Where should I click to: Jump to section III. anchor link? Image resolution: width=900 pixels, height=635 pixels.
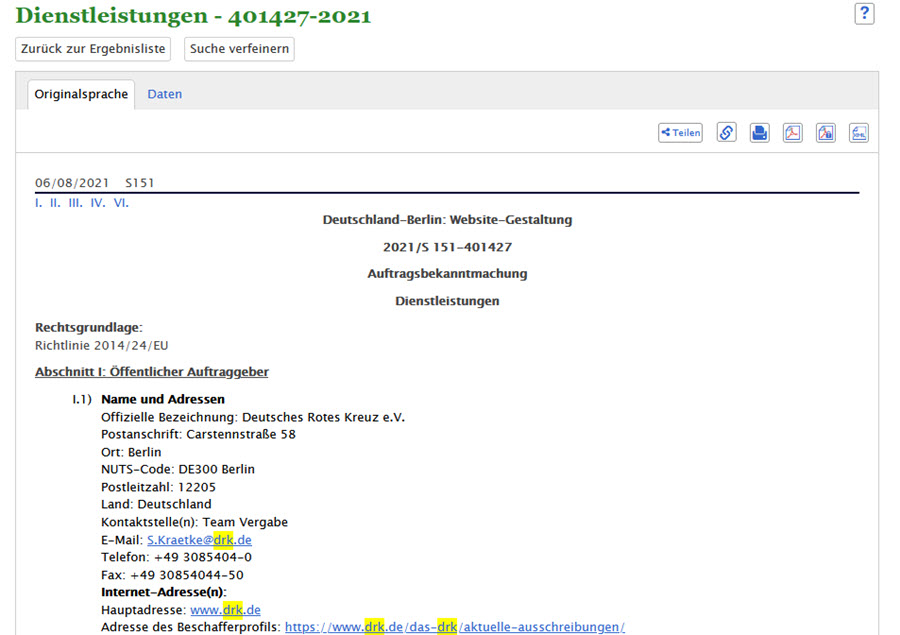75,203
